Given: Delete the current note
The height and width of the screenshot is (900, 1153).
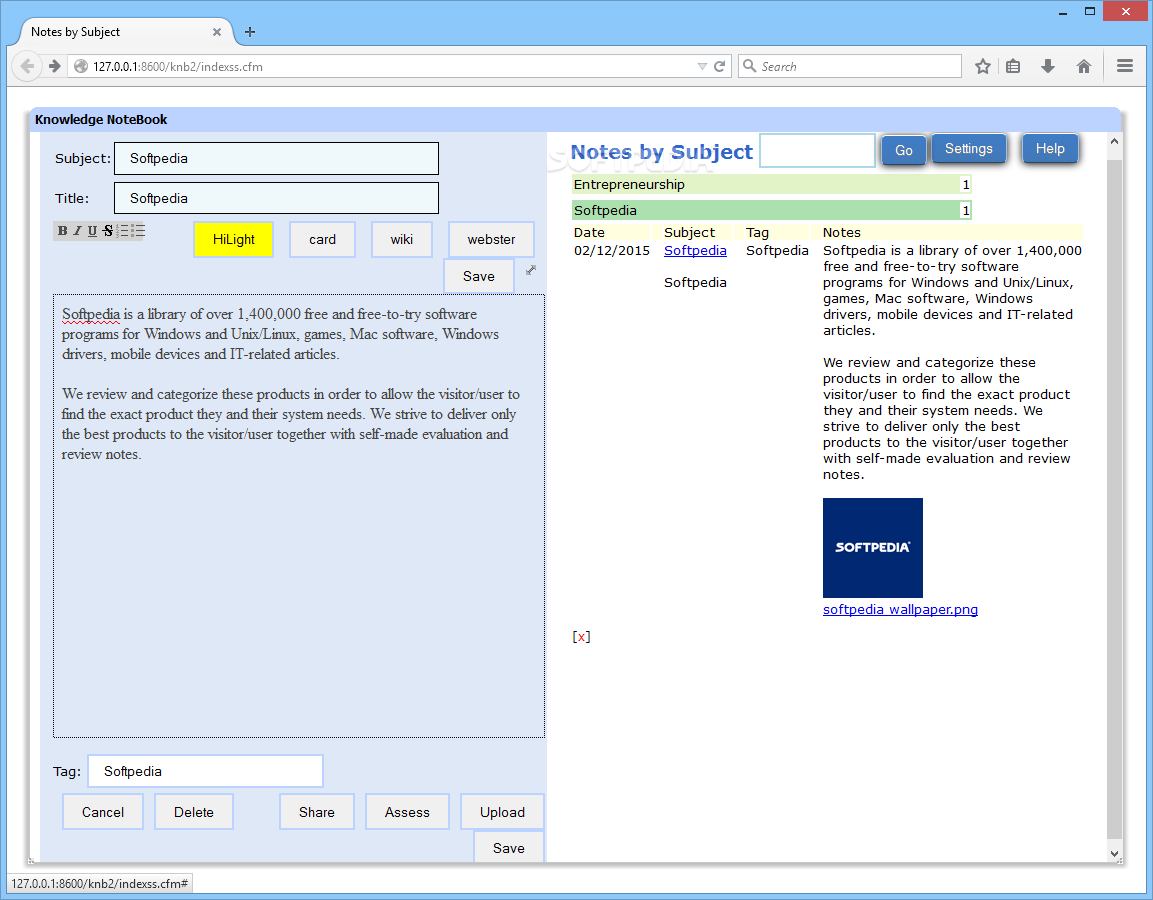Looking at the screenshot, I should pyautogui.click(x=194, y=812).
